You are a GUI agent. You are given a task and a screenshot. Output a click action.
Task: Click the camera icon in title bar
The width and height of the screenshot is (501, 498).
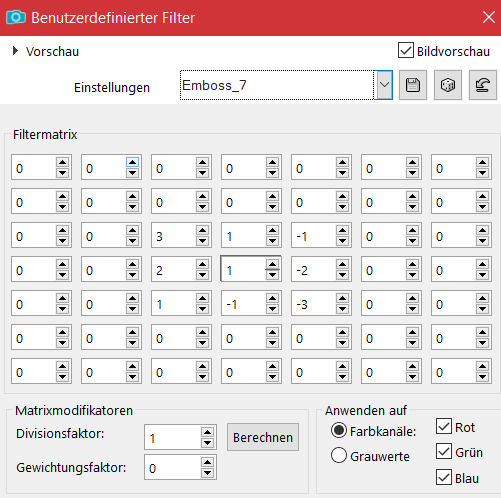(16, 17)
